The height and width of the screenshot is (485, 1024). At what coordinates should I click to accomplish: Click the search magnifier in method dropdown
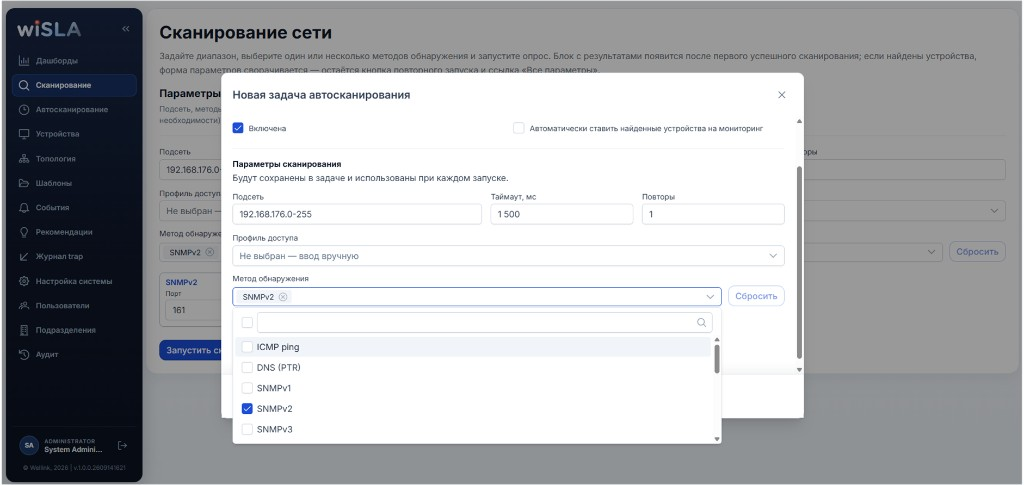pos(701,322)
